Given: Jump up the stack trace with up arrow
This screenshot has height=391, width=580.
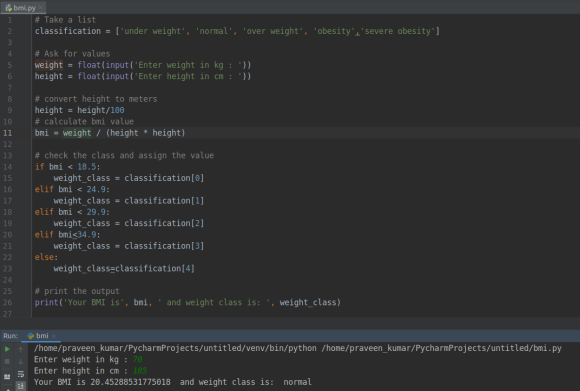Looking at the screenshot, I should click(21, 349).
